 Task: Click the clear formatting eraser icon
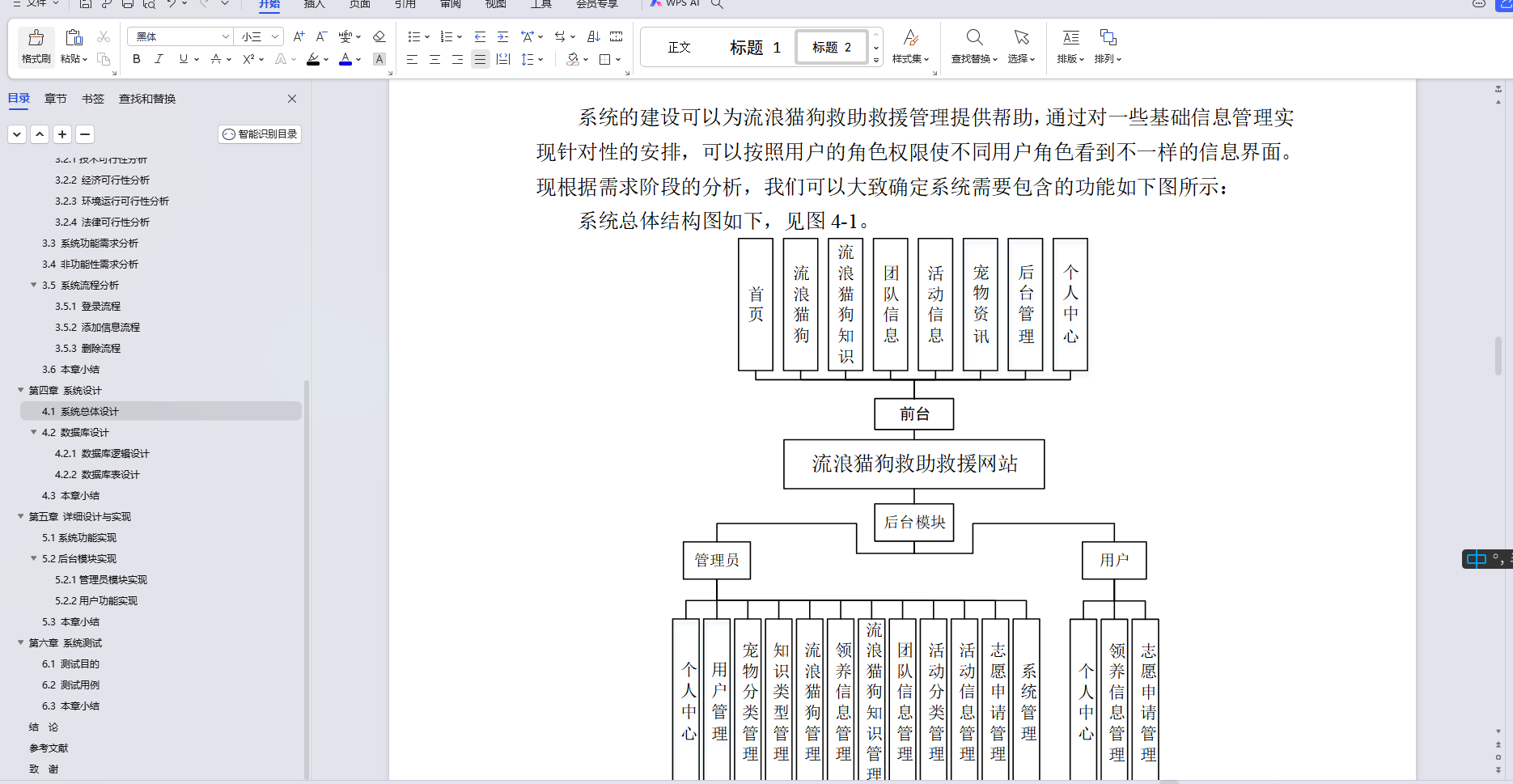coord(379,36)
